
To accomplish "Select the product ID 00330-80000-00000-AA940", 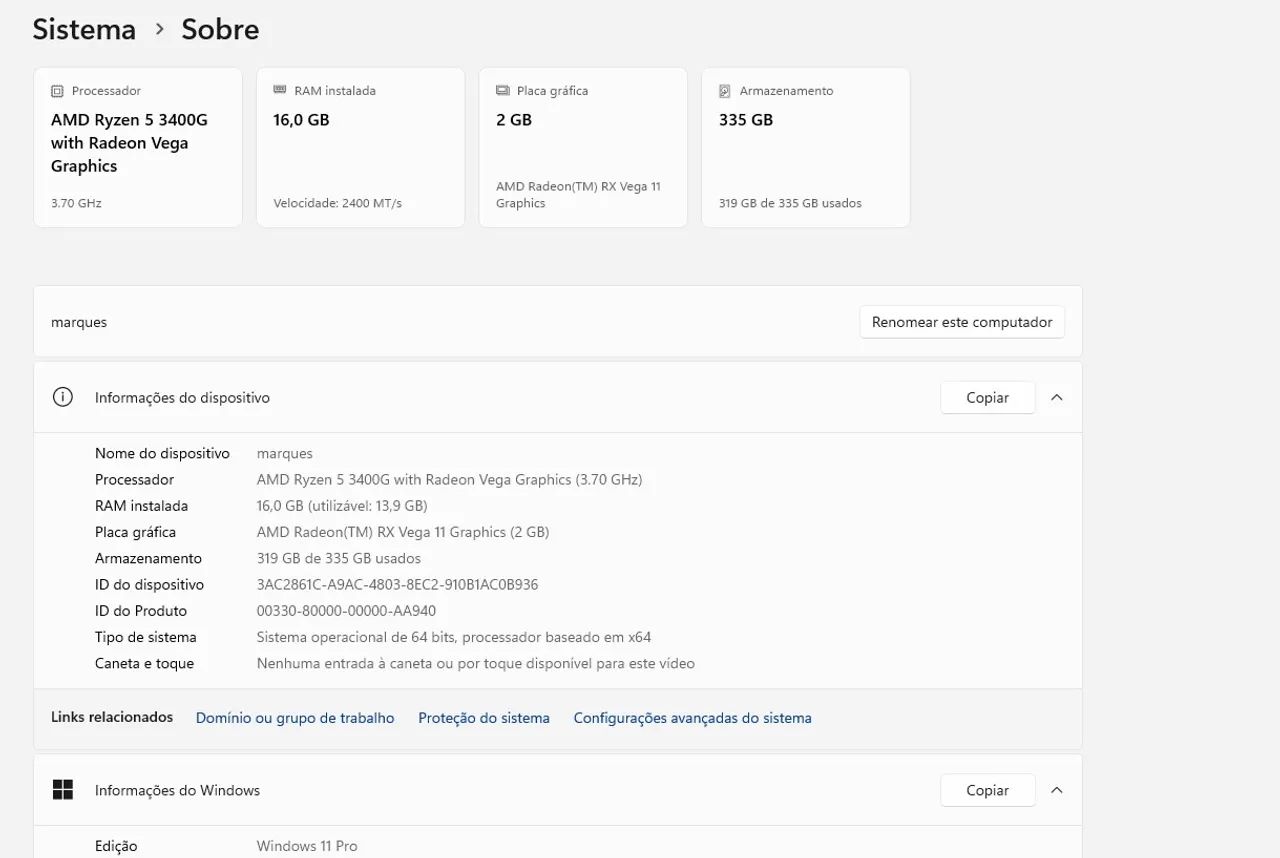I will (x=346, y=611).
